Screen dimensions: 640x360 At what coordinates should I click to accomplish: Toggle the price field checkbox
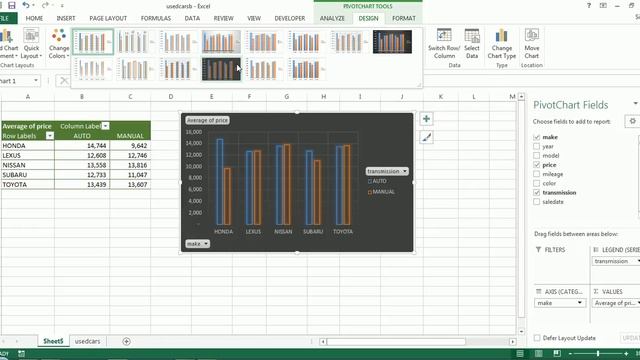tap(536, 165)
